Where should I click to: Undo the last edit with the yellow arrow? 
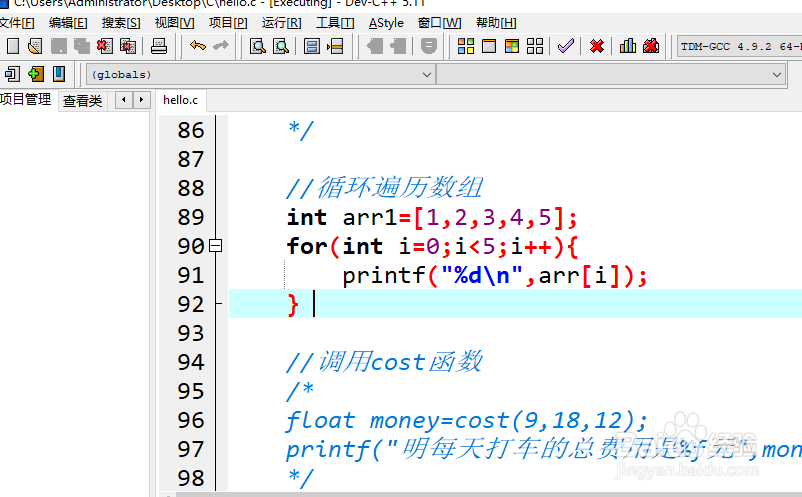[197, 47]
